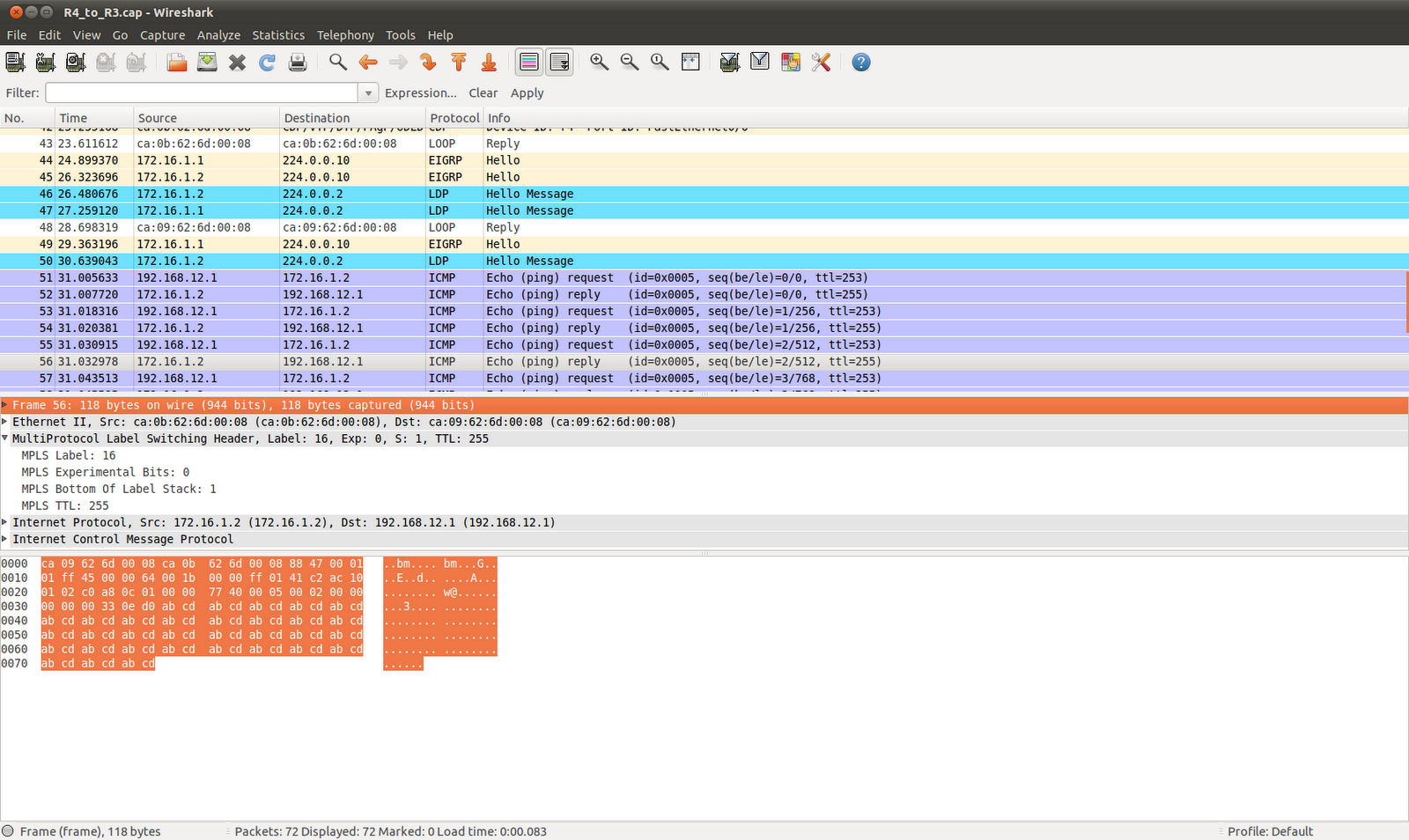Go back in packet history arrow

(368, 62)
